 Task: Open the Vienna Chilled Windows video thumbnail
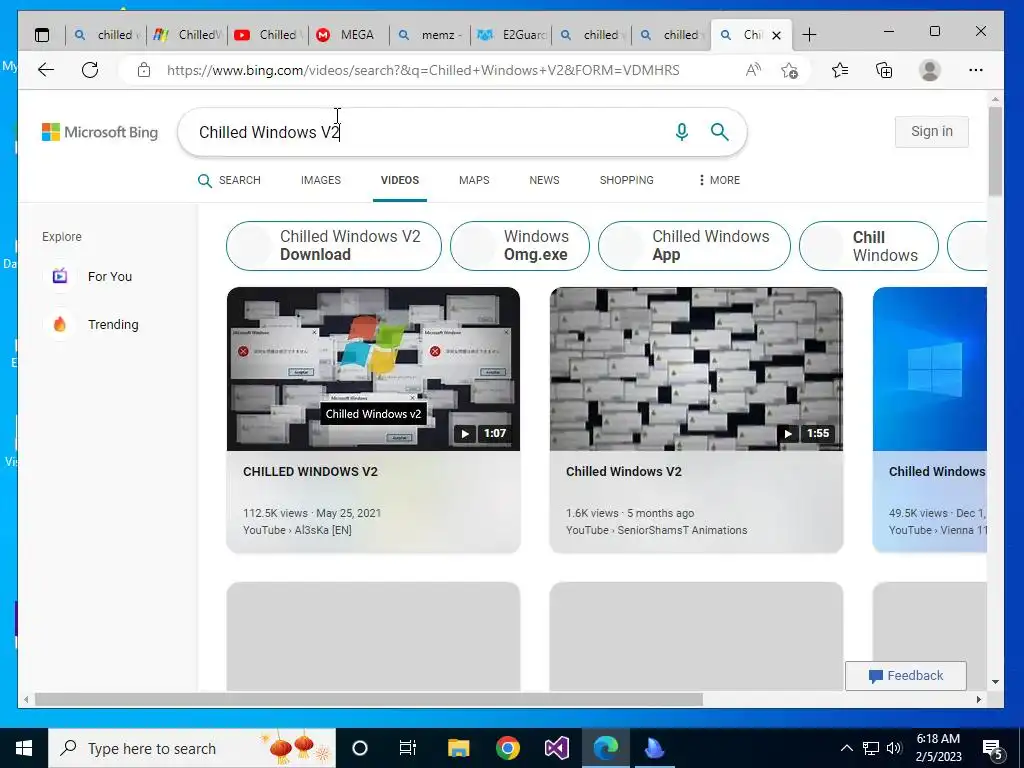(x=929, y=369)
